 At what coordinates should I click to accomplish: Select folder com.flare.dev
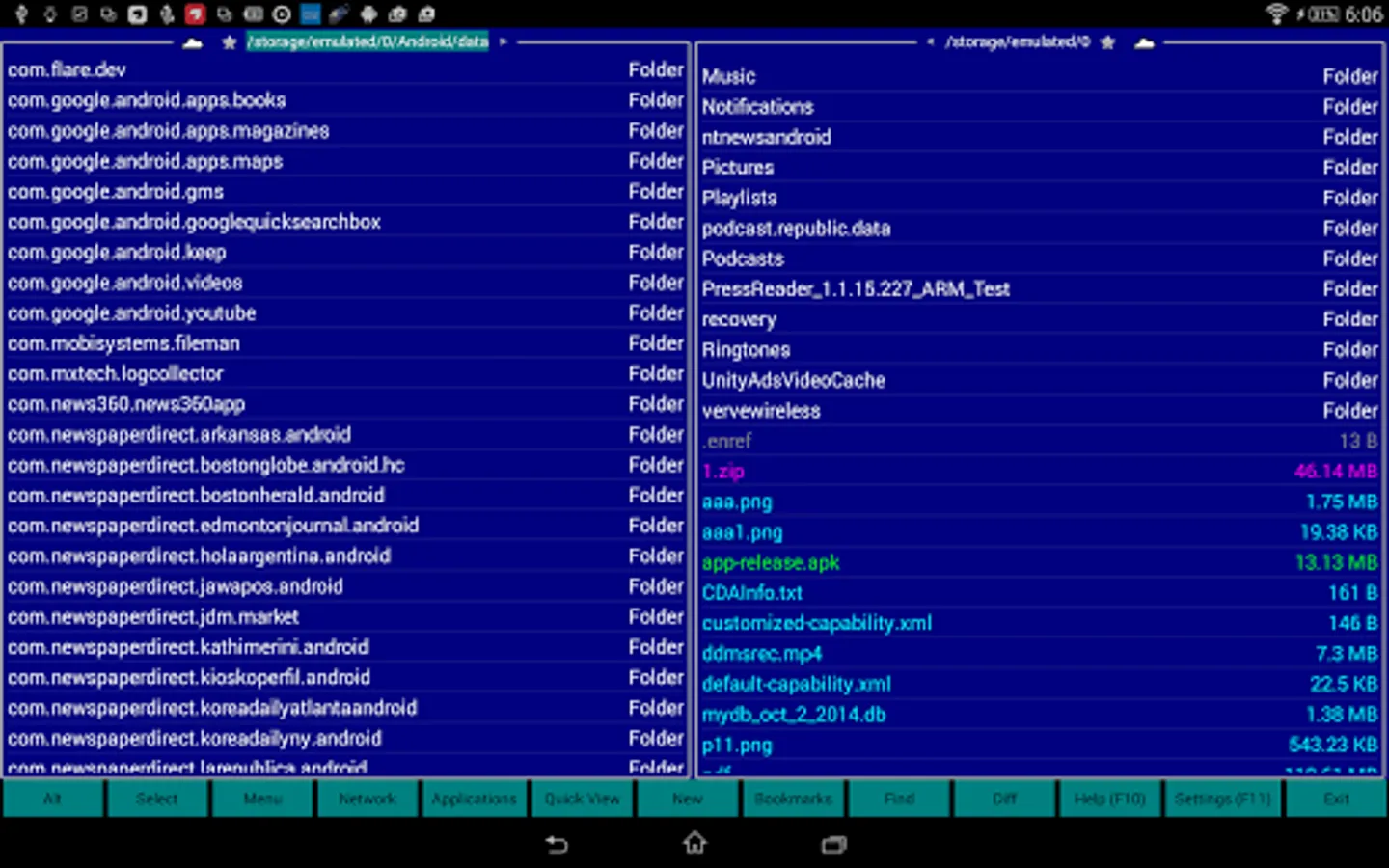click(345, 69)
